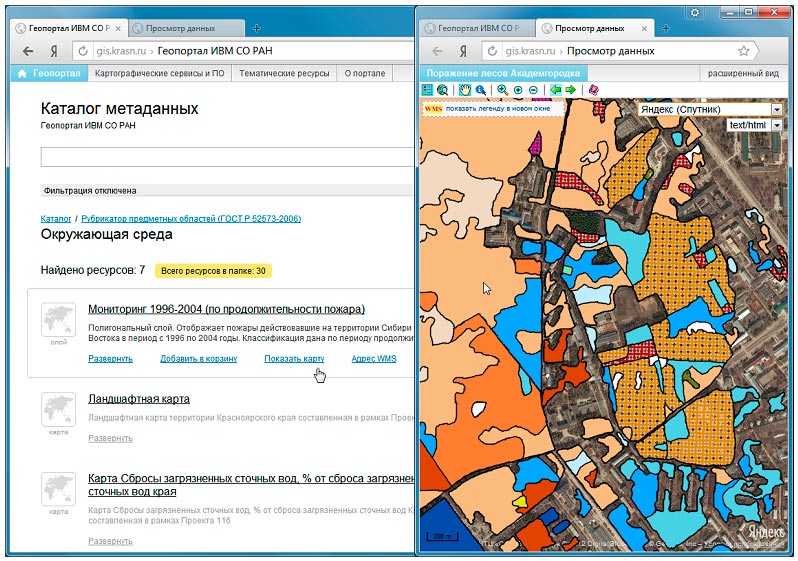
Task: Click the Показать карту link
Action: pyautogui.click(x=294, y=358)
